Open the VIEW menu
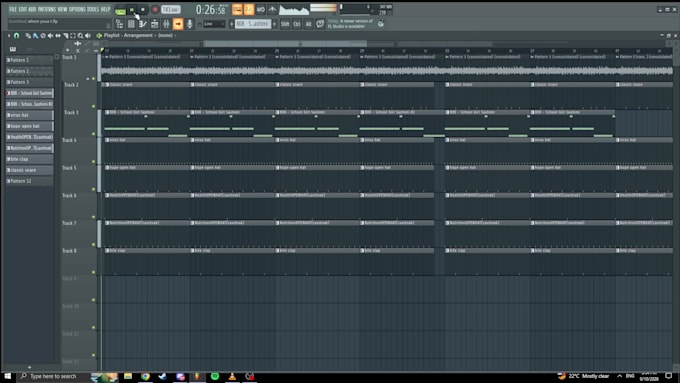Image resolution: width=680 pixels, height=383 pixels. pos(62,9)
